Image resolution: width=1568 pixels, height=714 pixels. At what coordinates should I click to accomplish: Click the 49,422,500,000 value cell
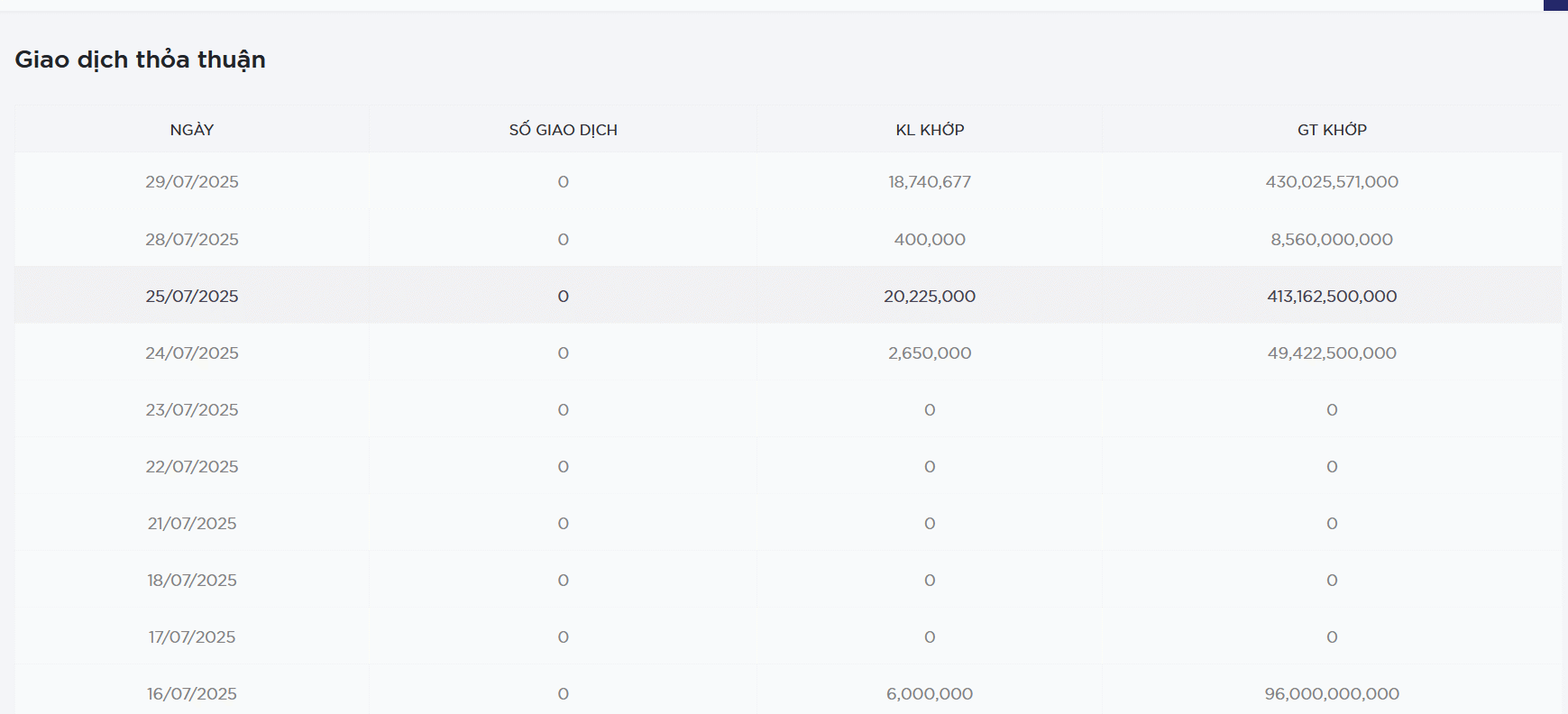[1332, 353]
